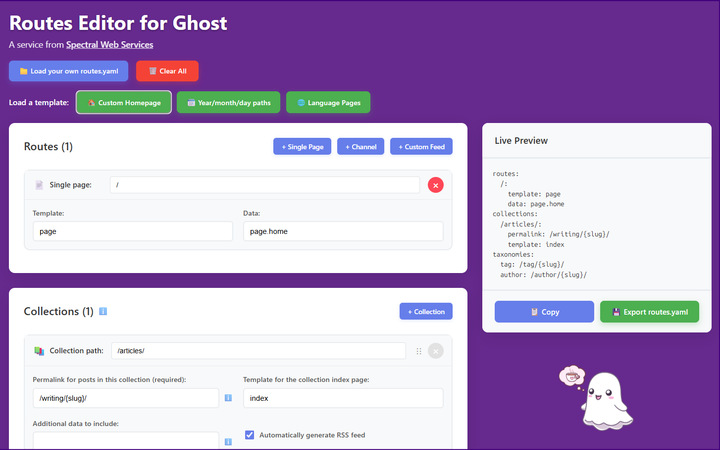This screenshot has width=720, height=450.
Task: Click the 'permalink: /writing/{slug}/' preview line
Action: click(558, 234)
